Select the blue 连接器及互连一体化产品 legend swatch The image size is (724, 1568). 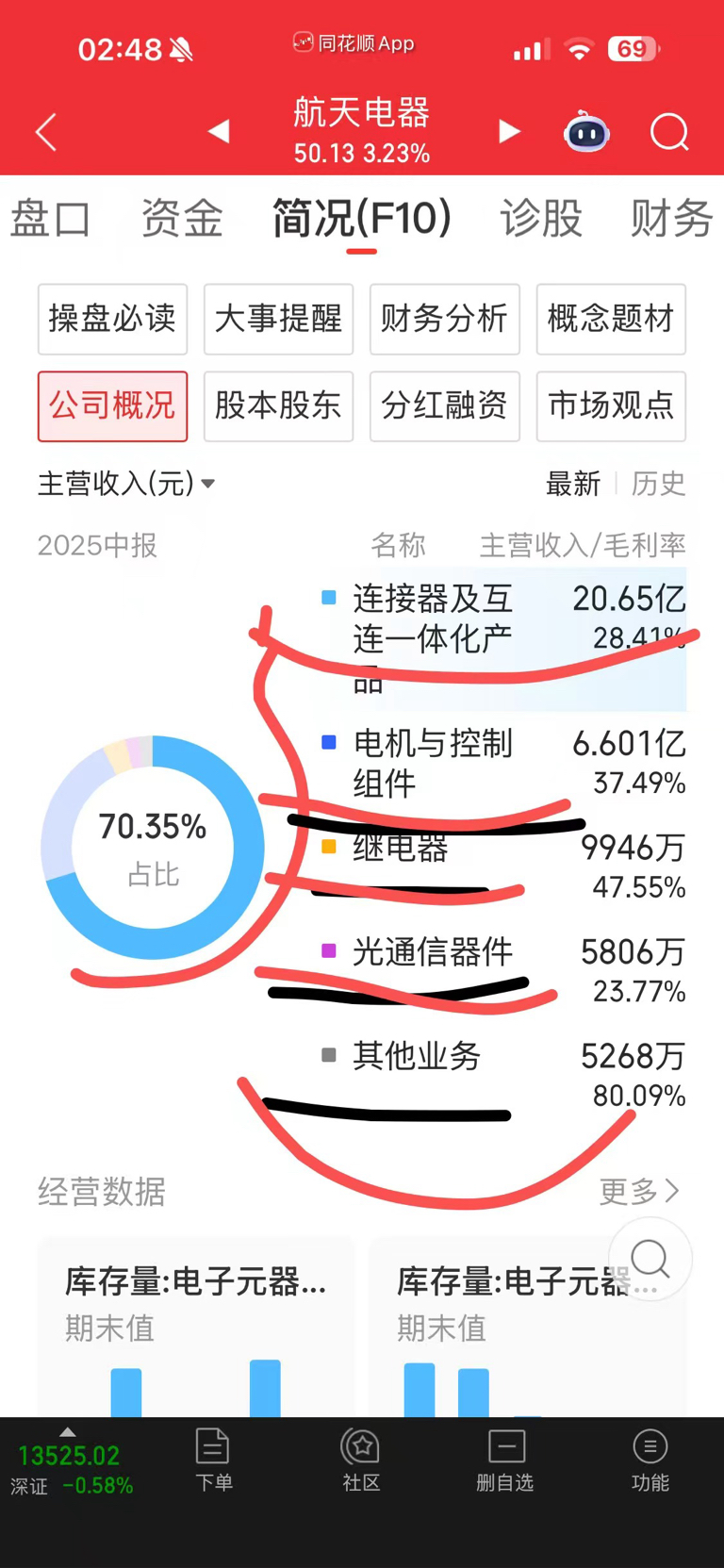(x=329, y=598)
